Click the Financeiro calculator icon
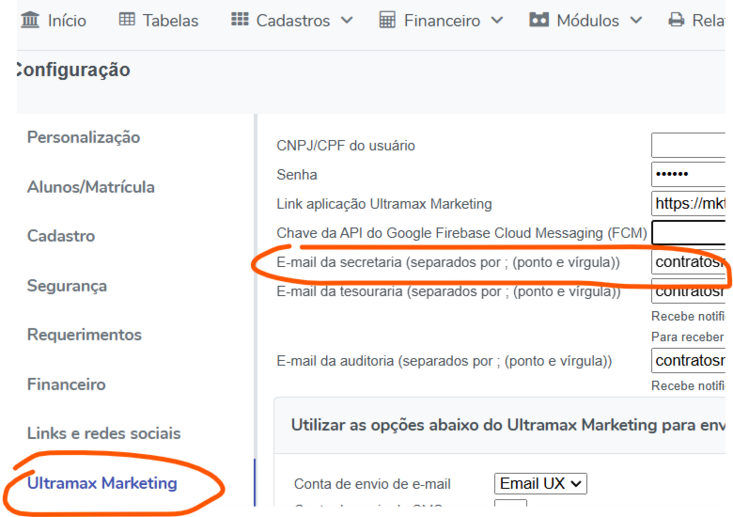Screen dimensions: 733x517 tap(387, 20)
